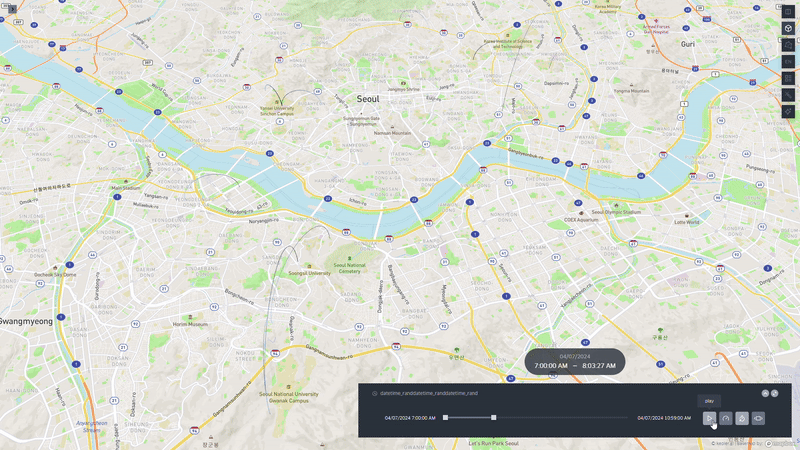This screenshot has width=800, height=450.
Task: Click the clock icon beside the datetime field
Action: coord(374,393)
